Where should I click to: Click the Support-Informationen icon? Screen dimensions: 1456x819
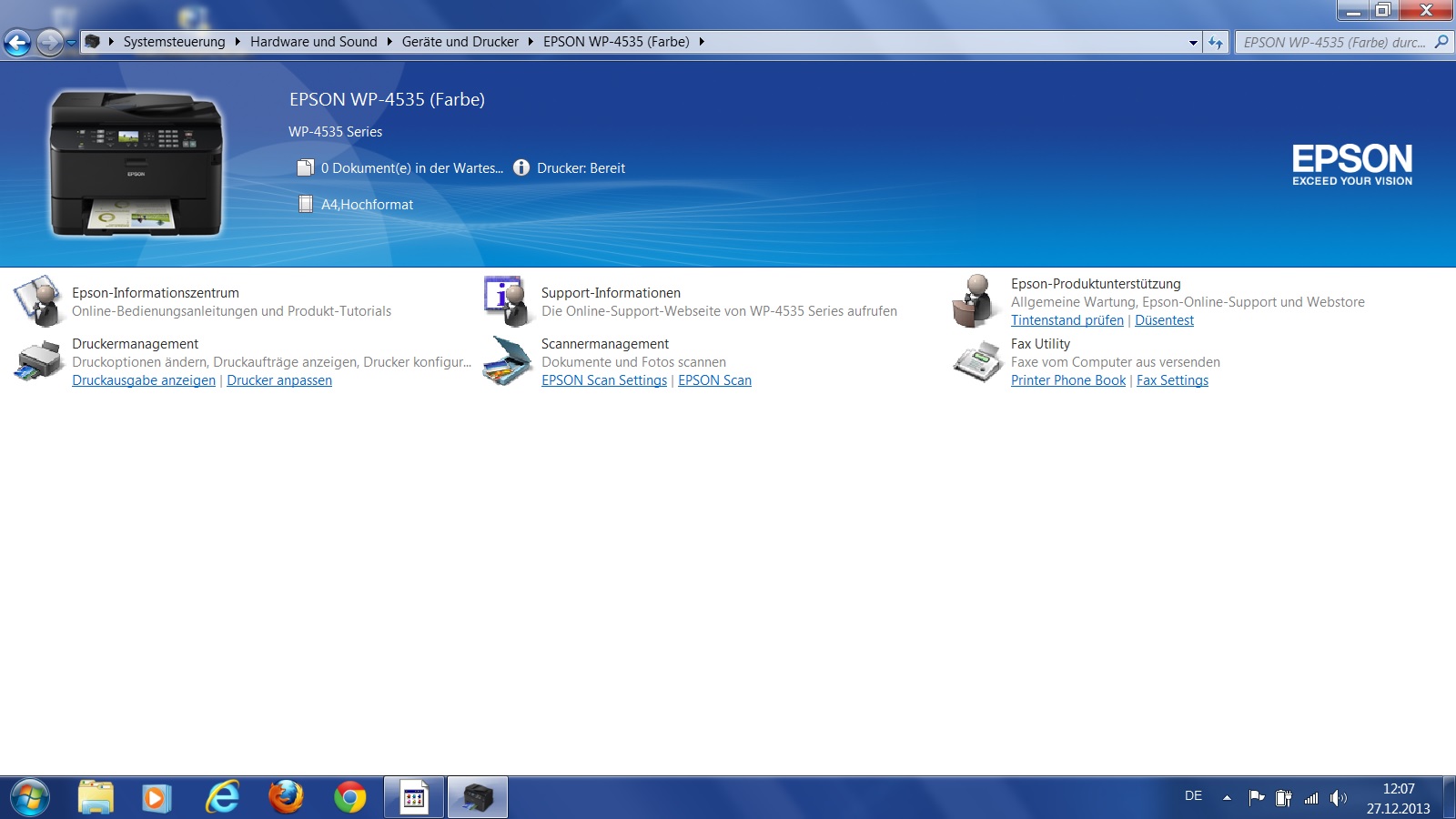coord(507,301)
